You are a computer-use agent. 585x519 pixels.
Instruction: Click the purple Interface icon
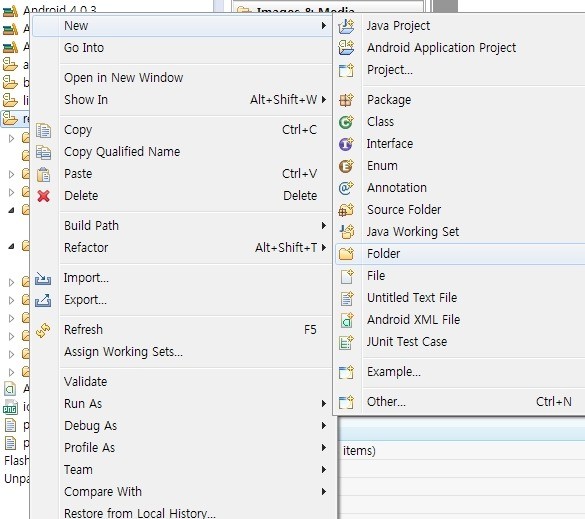(346, 144)
